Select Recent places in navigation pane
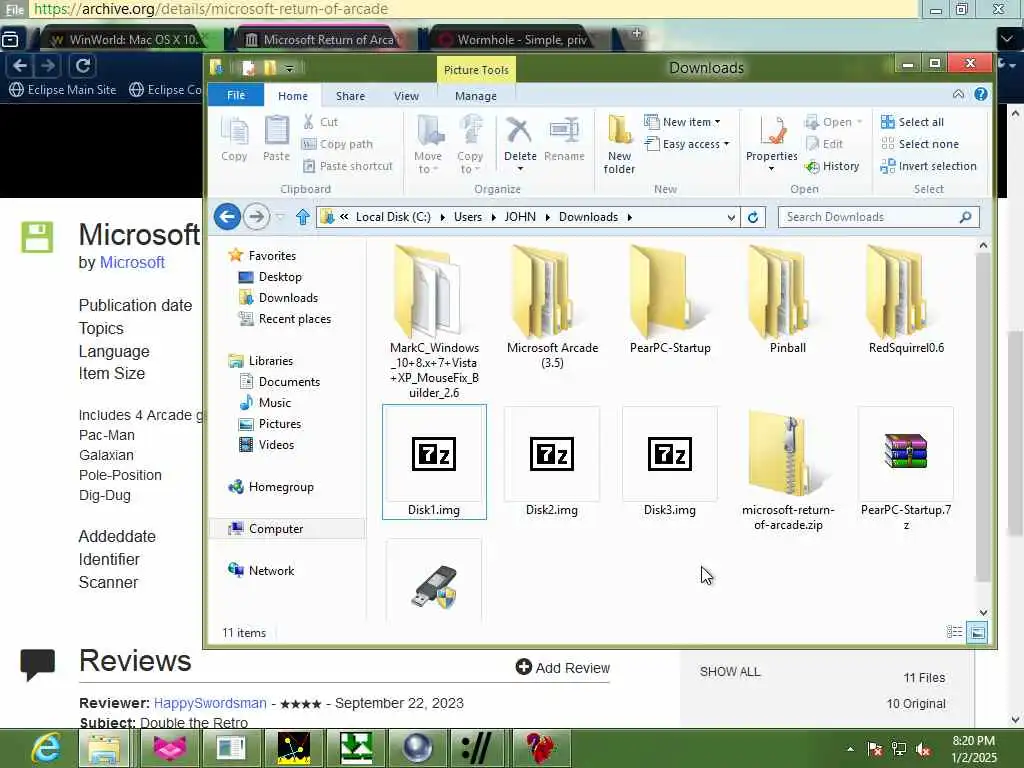Image resolution: width=1024 pixels, height=768 pixels. click(x=285, y=319)
